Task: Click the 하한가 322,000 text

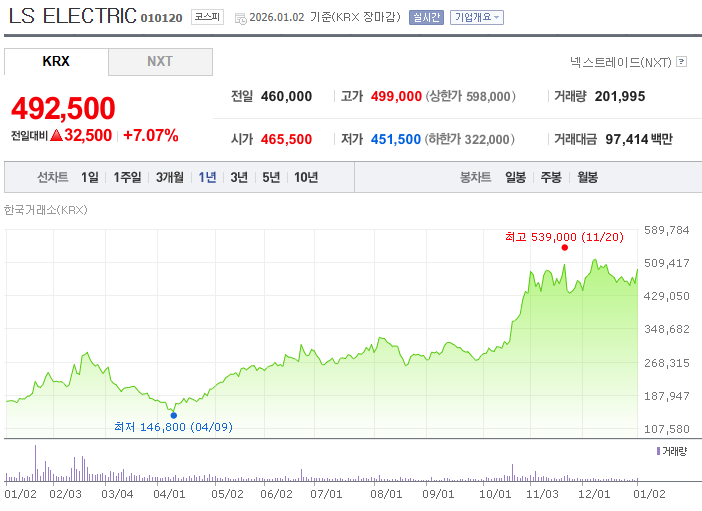Action: coord(470,139)
